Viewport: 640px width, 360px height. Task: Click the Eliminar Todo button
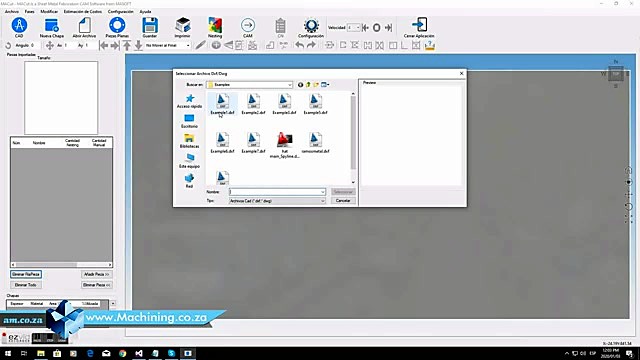click(26, 285)
